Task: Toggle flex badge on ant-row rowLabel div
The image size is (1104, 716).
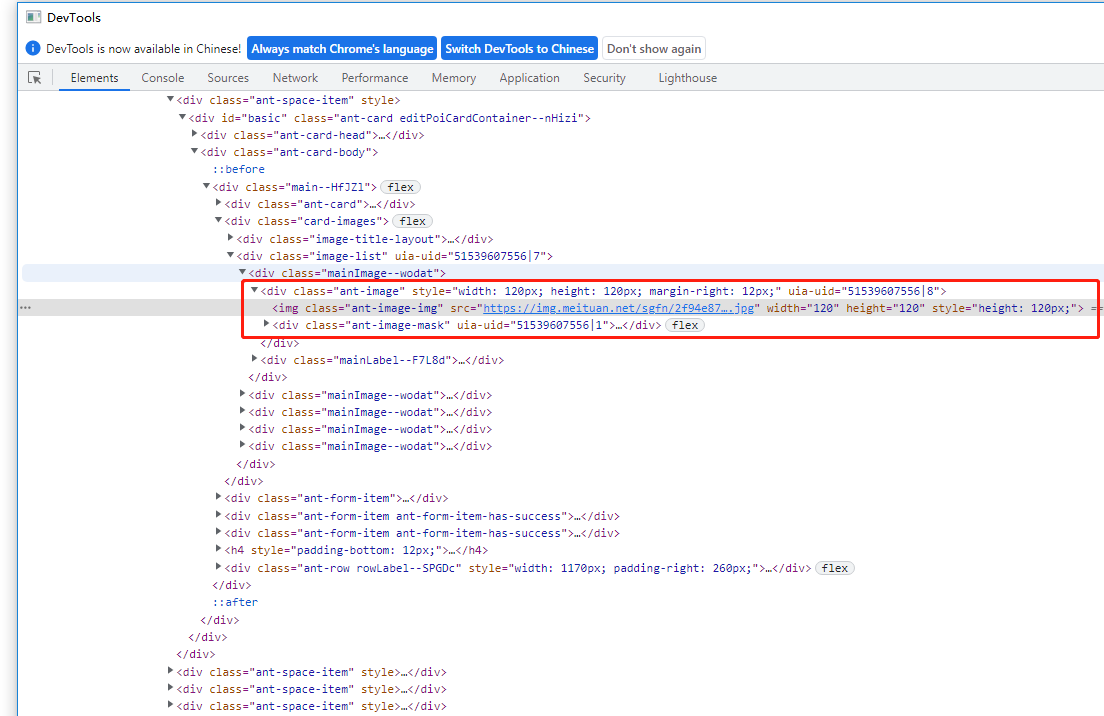Action: [834, 568]
